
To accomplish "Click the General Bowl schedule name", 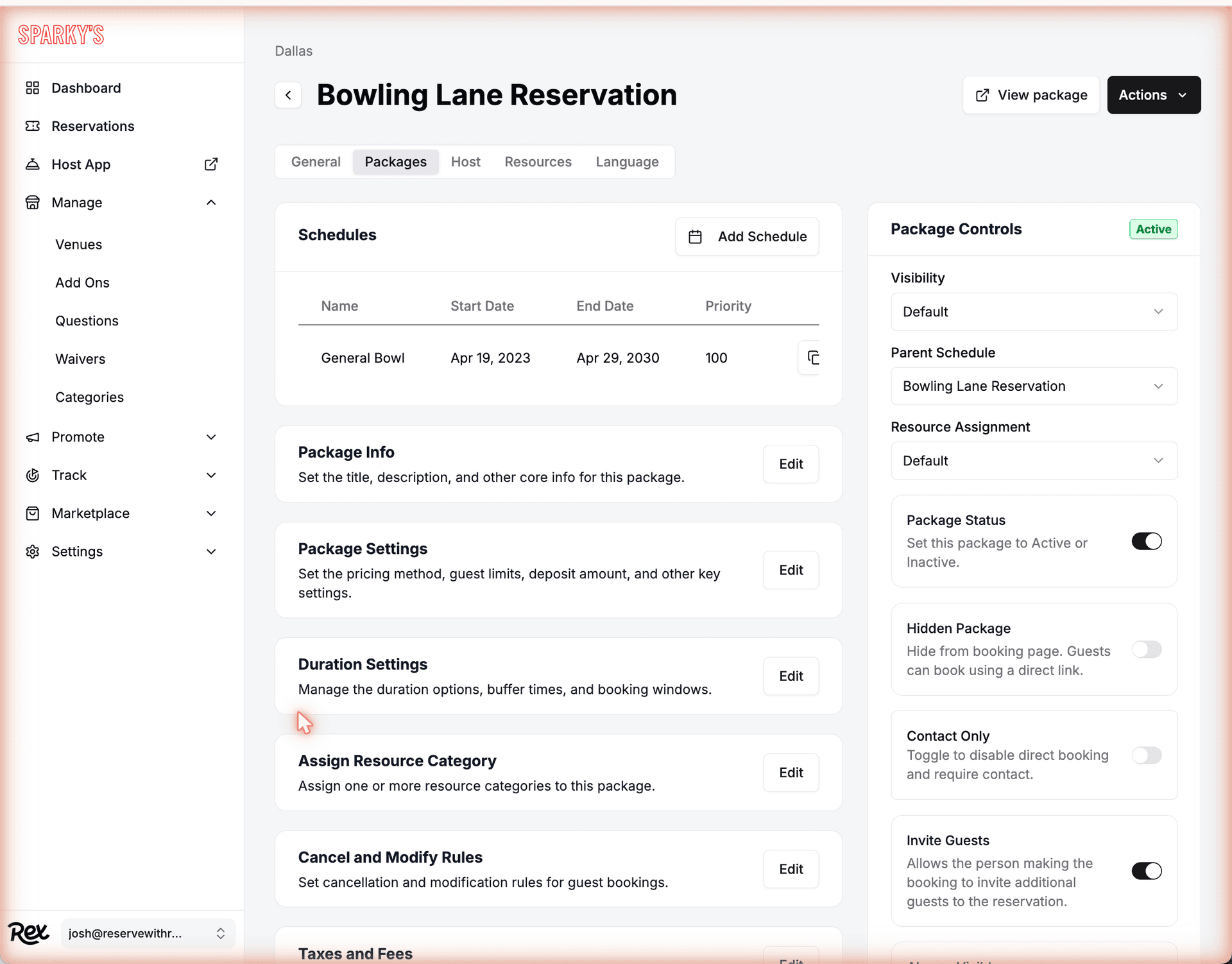I will tap(363, 358).
